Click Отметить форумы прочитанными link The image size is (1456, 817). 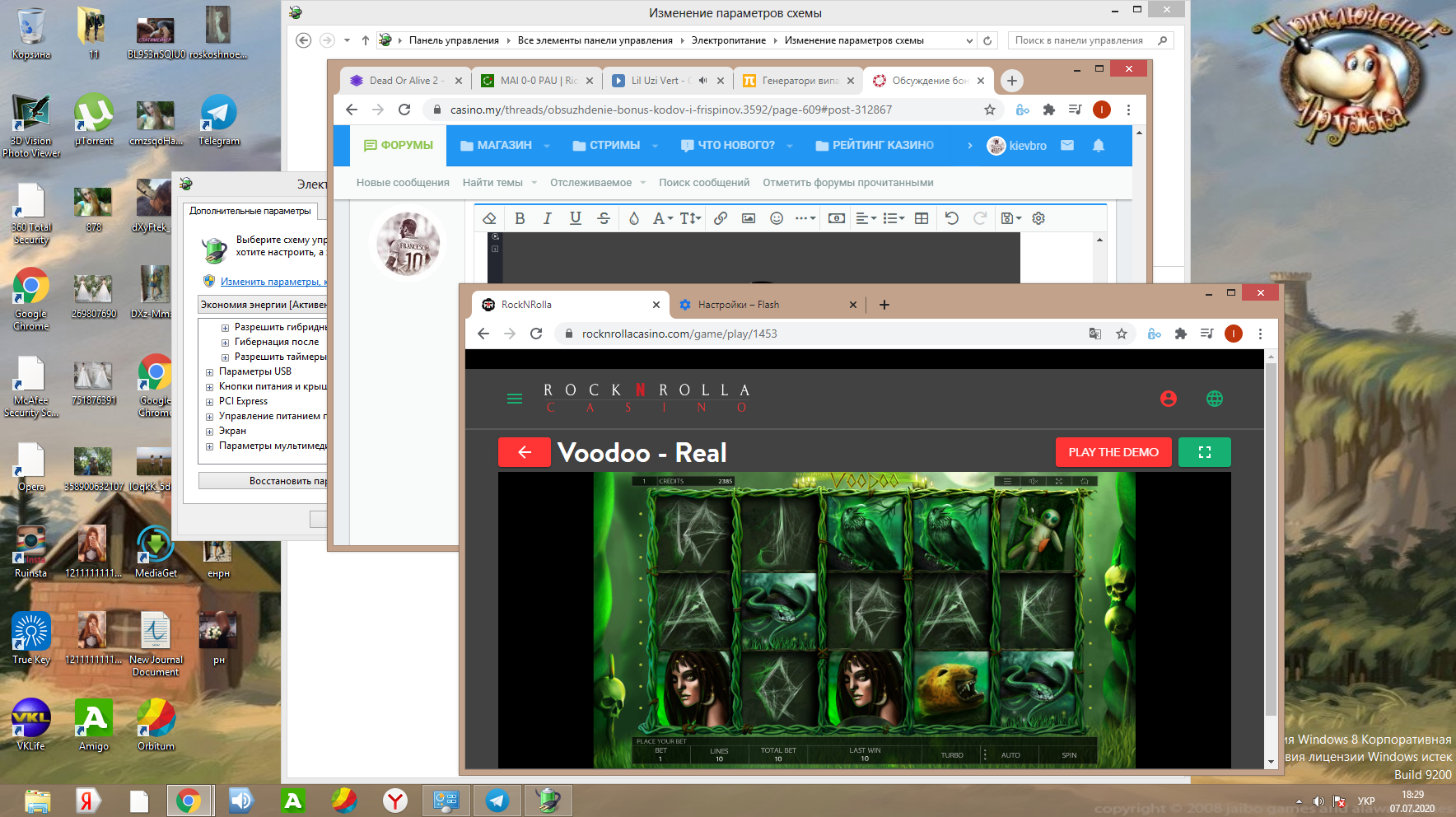848,183
